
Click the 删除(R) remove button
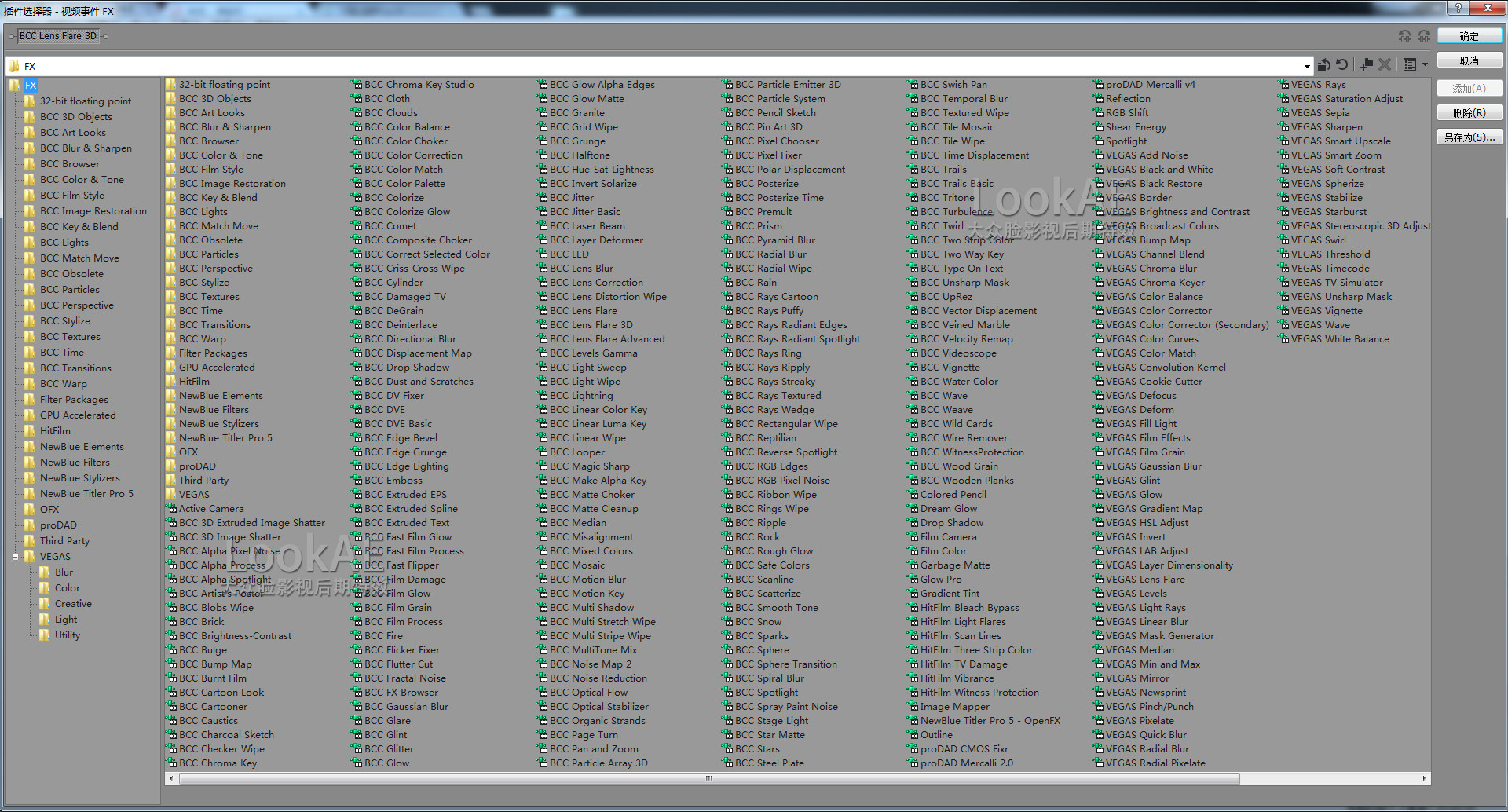[1470, 113]
